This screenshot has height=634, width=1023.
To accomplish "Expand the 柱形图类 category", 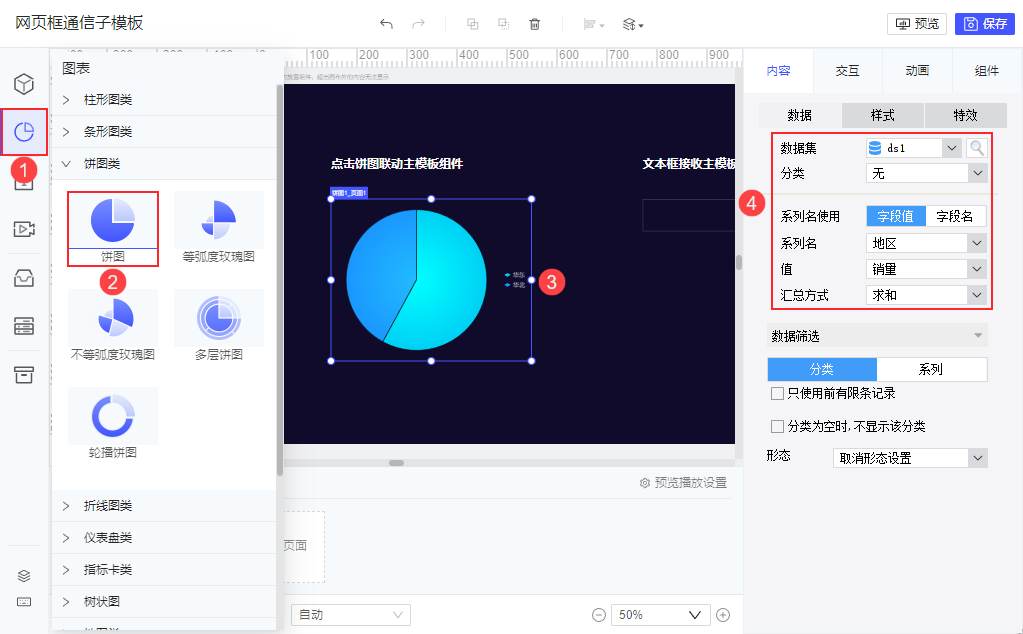I will click(164, 100).
